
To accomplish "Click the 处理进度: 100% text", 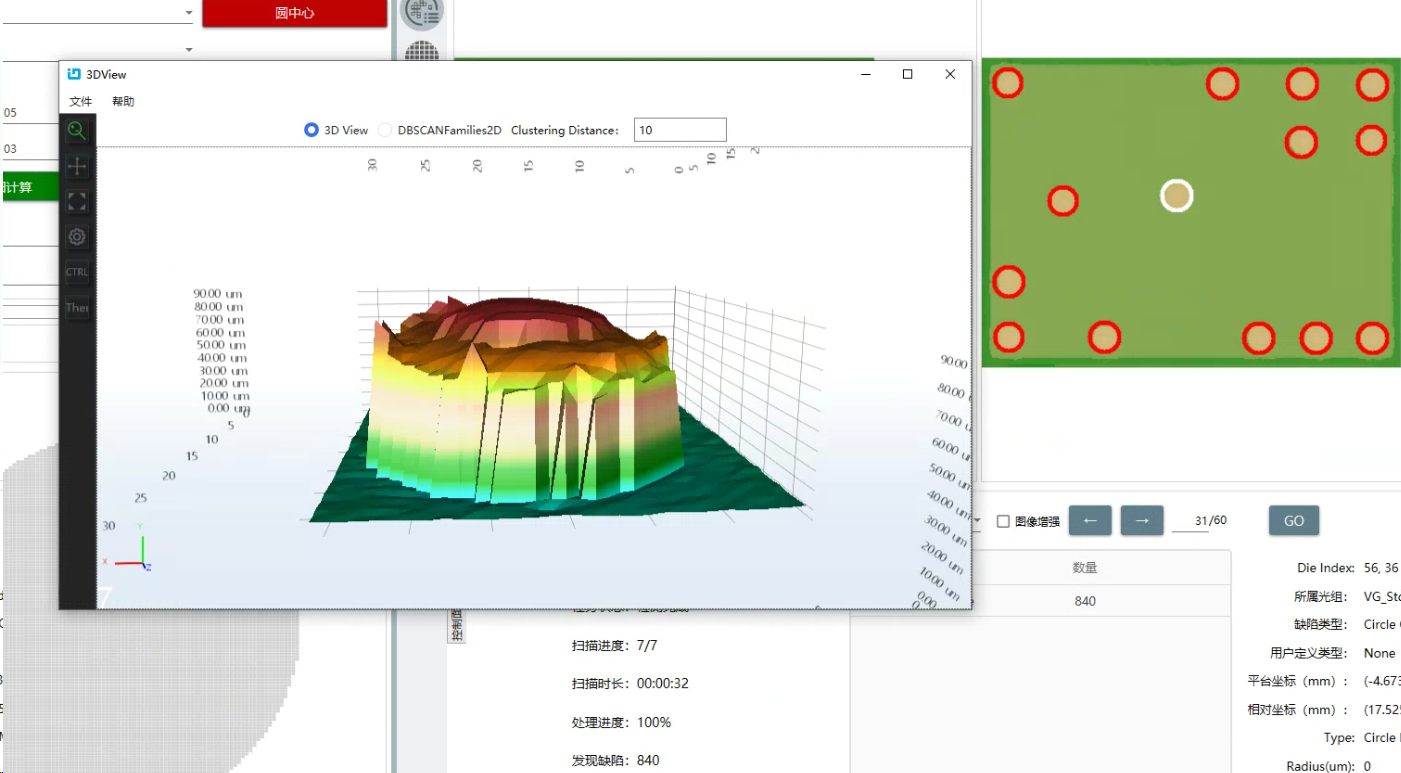I will (622, 722).
